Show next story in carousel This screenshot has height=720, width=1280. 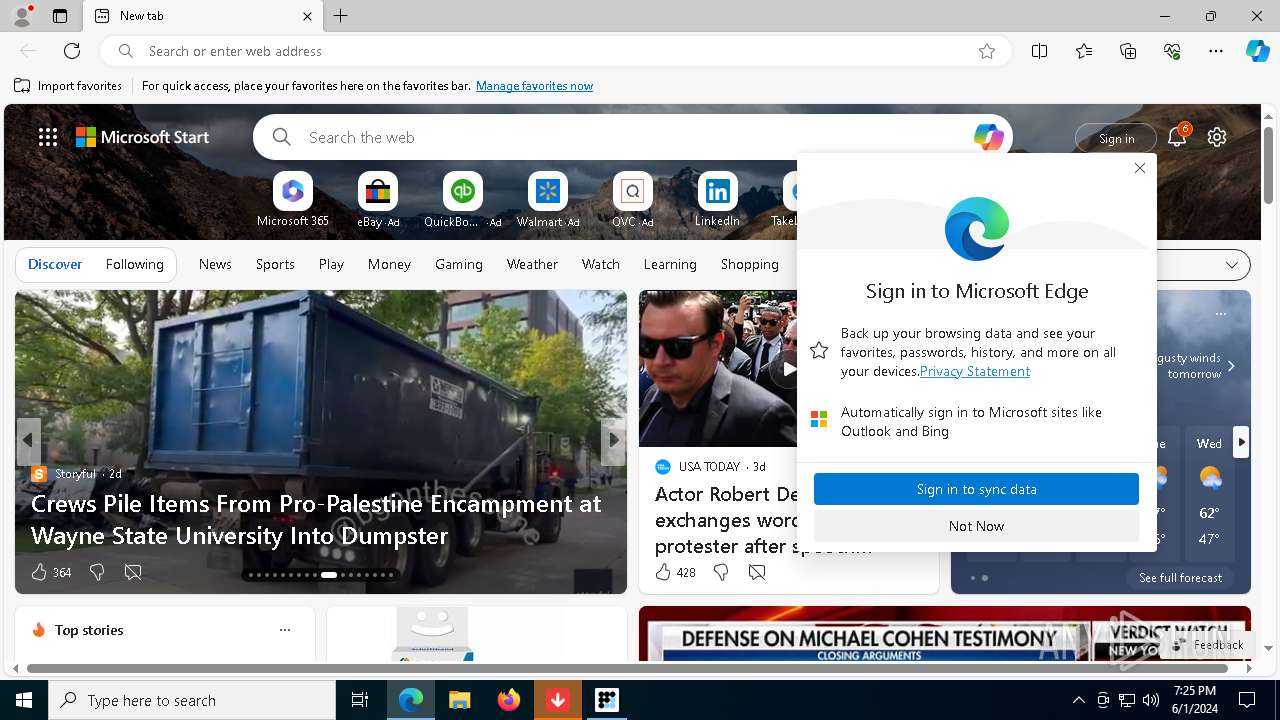click(x=612, y=440)
